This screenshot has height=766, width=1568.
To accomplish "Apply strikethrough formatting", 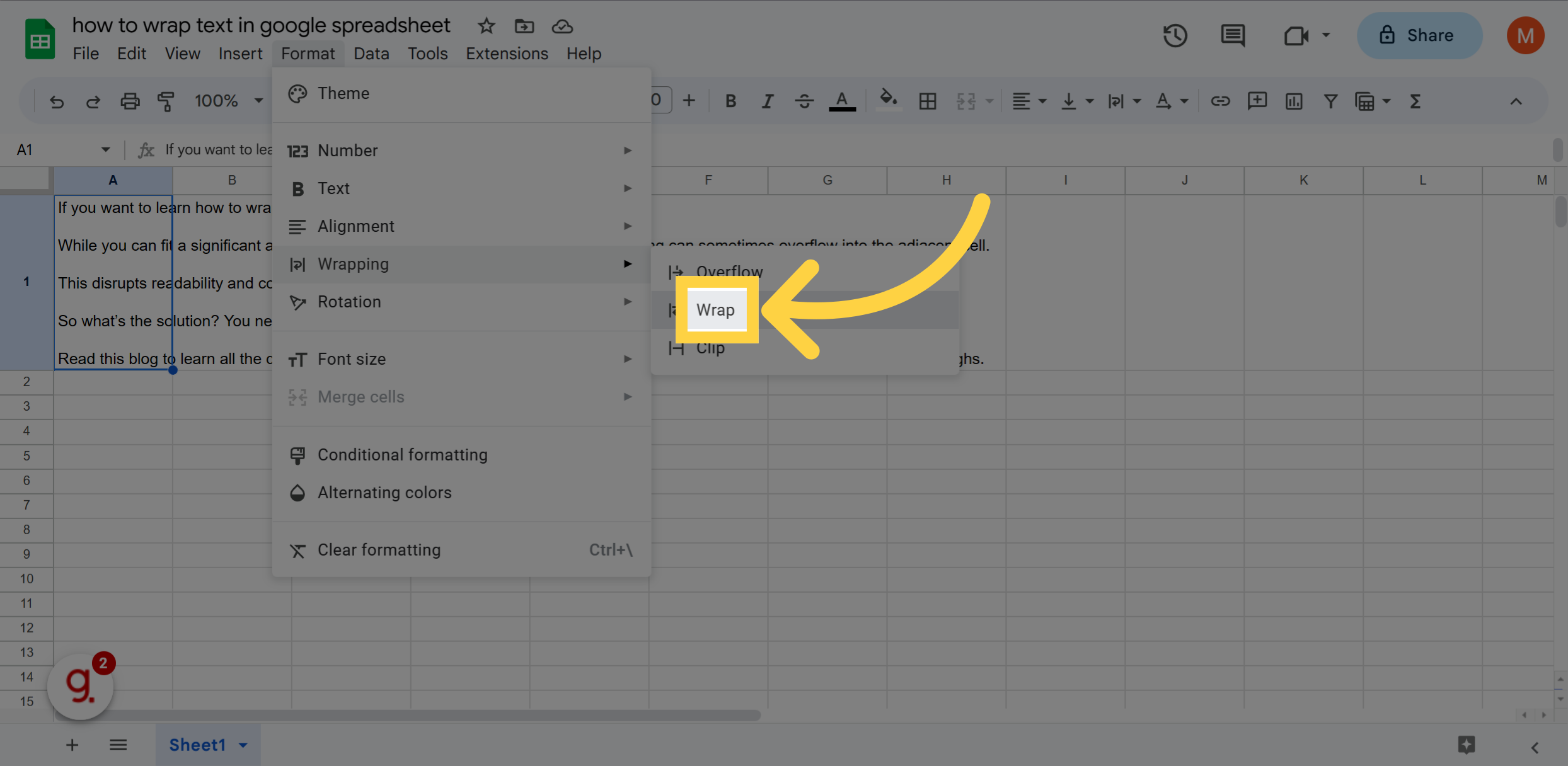I will coord(804,101).
